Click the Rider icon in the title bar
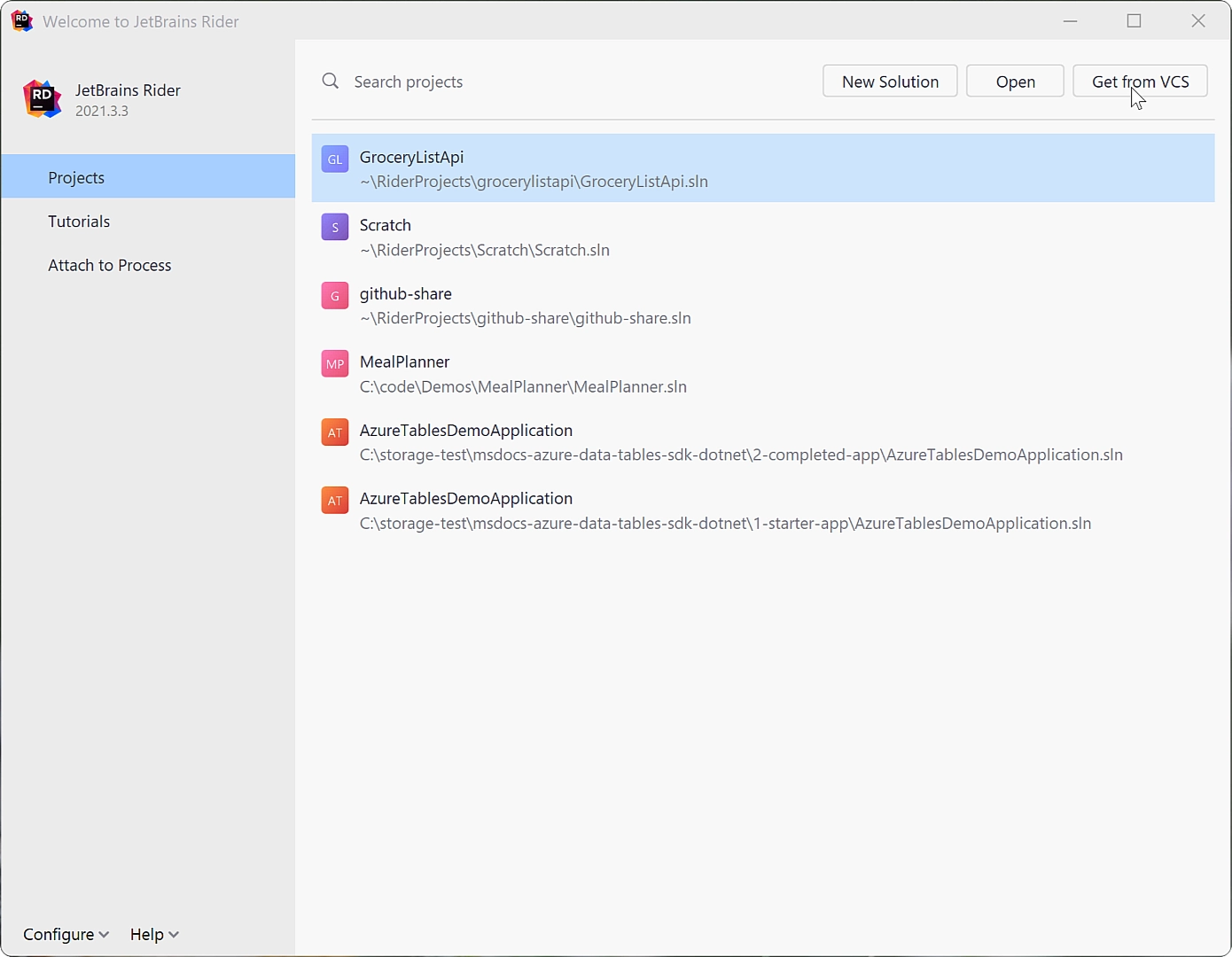 tap(22, 20)
